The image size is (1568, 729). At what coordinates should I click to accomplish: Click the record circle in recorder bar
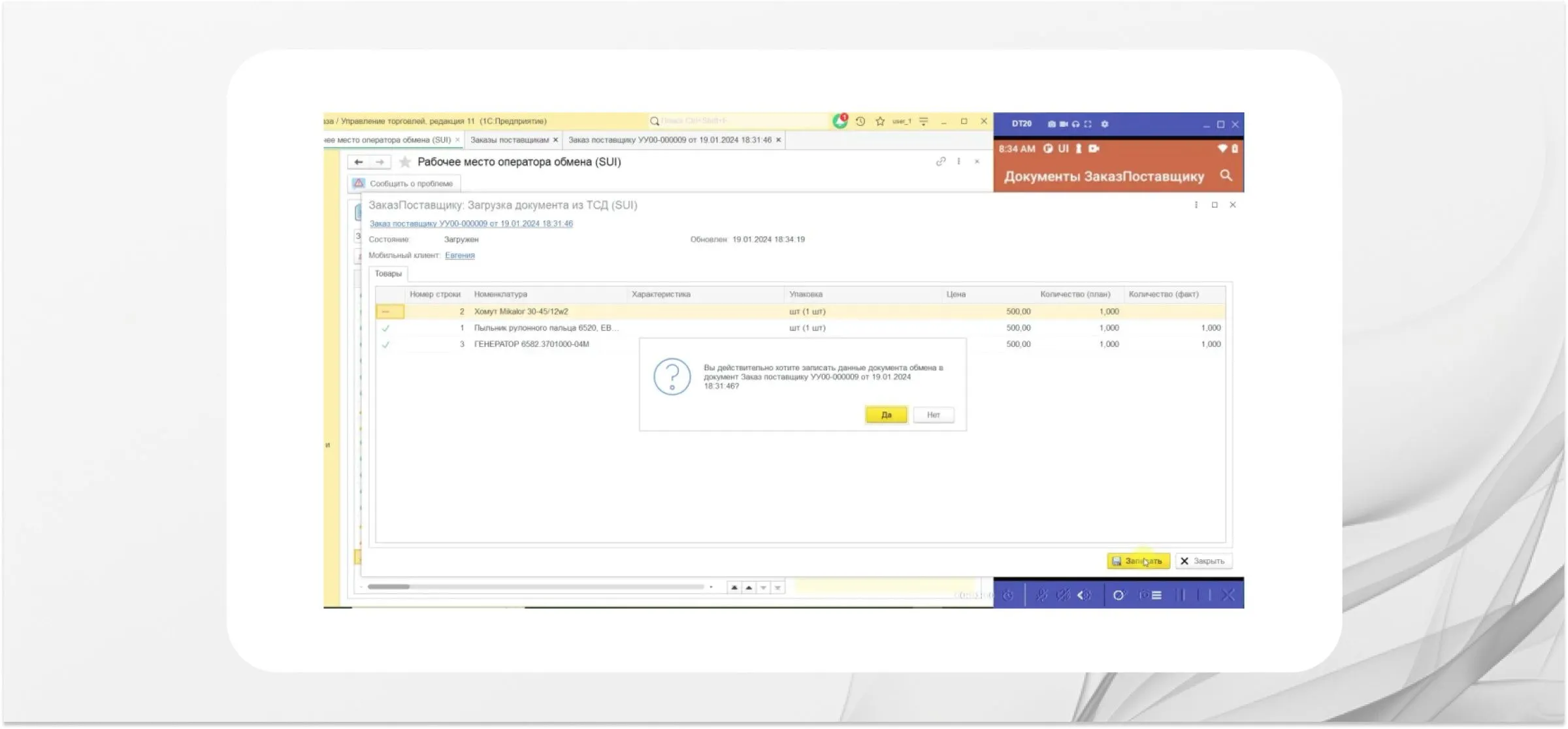[x=1119, y=595]
